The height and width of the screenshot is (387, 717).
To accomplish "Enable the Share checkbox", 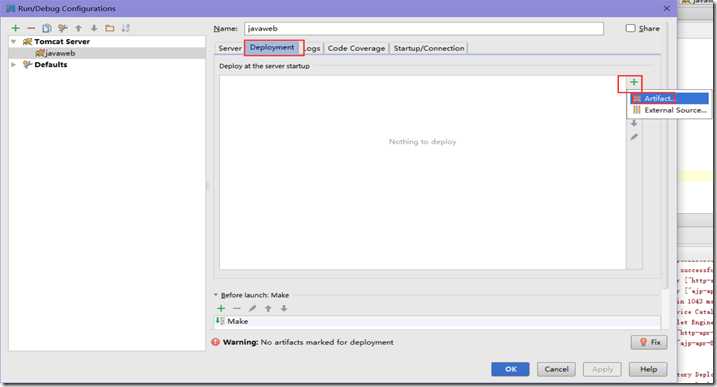I will (x=631, y=28).
